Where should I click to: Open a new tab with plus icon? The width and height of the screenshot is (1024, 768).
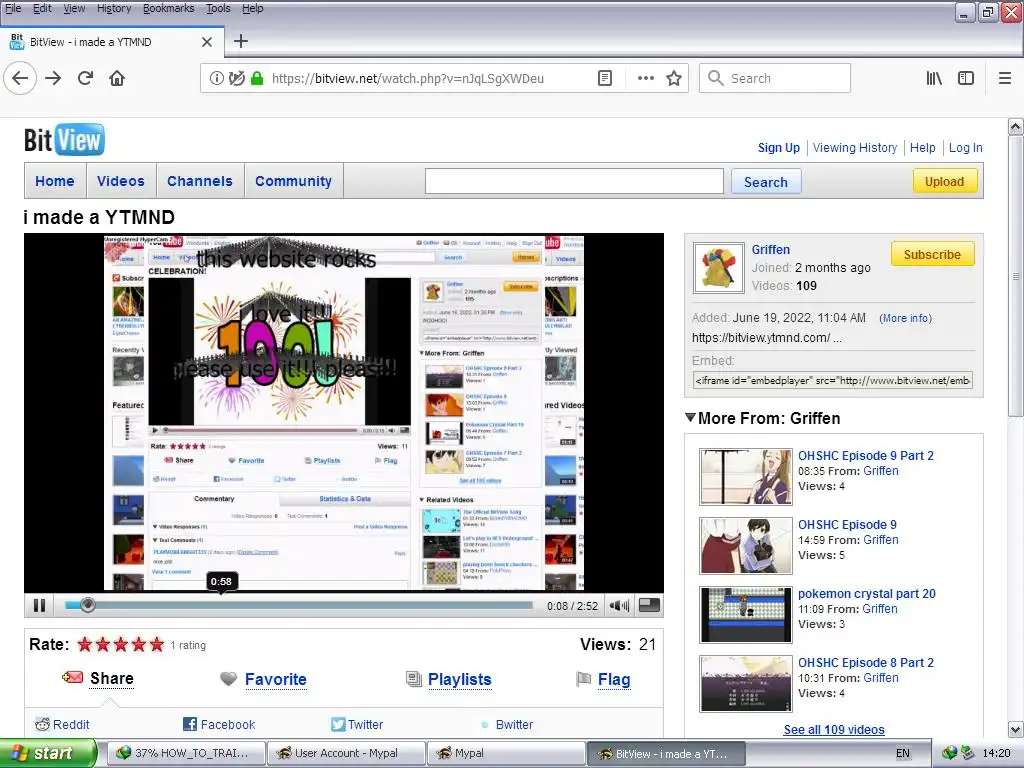241,41
